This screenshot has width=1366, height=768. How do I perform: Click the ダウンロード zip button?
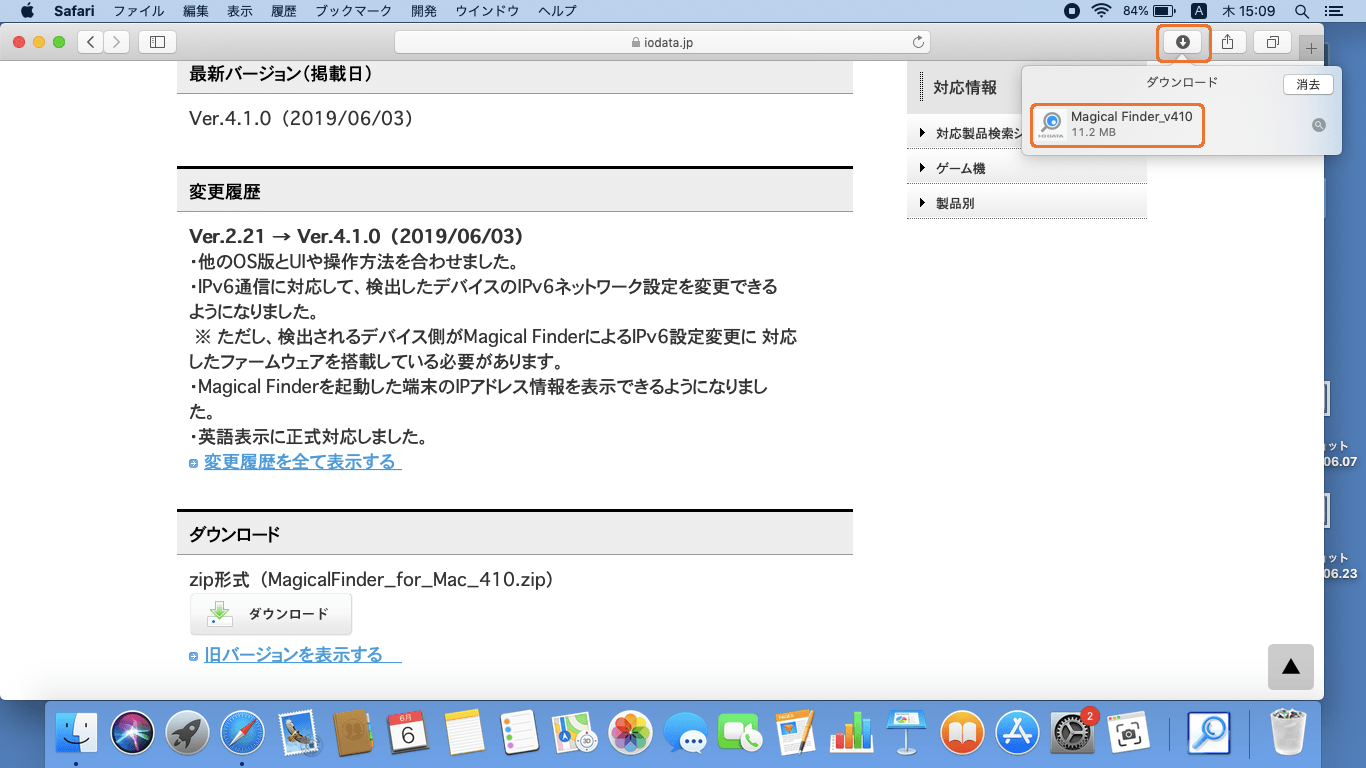tap(271, 614)
